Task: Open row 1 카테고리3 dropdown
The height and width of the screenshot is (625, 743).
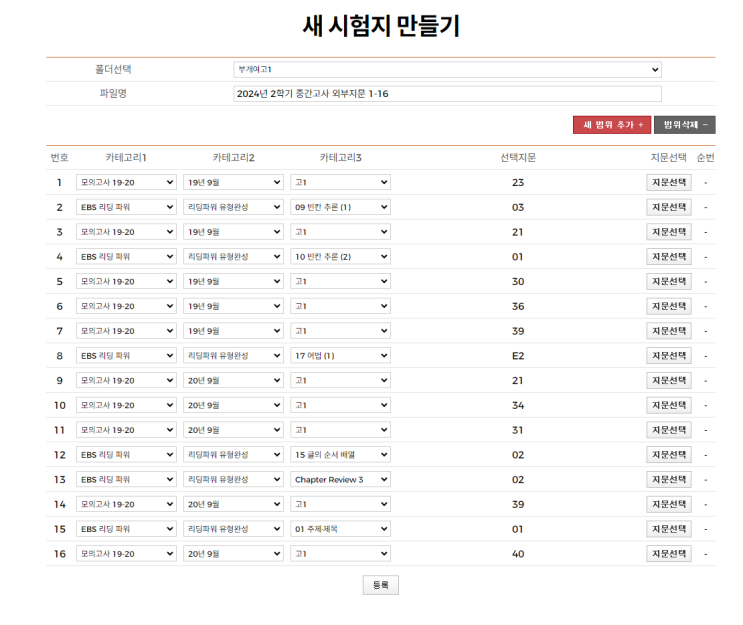Action: [x=340, y=182]
